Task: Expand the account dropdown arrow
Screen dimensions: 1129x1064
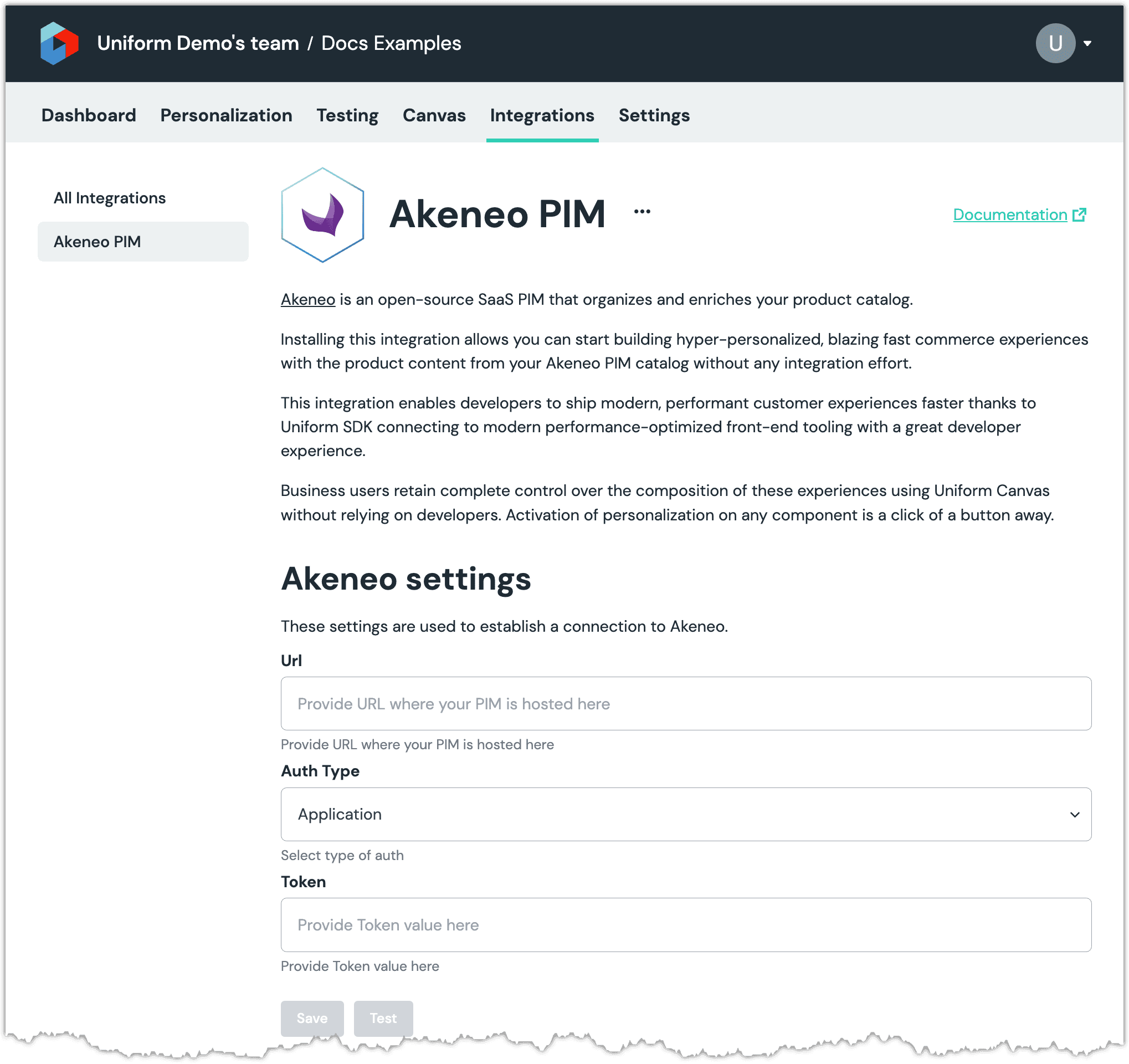Action: [1087, 43]
